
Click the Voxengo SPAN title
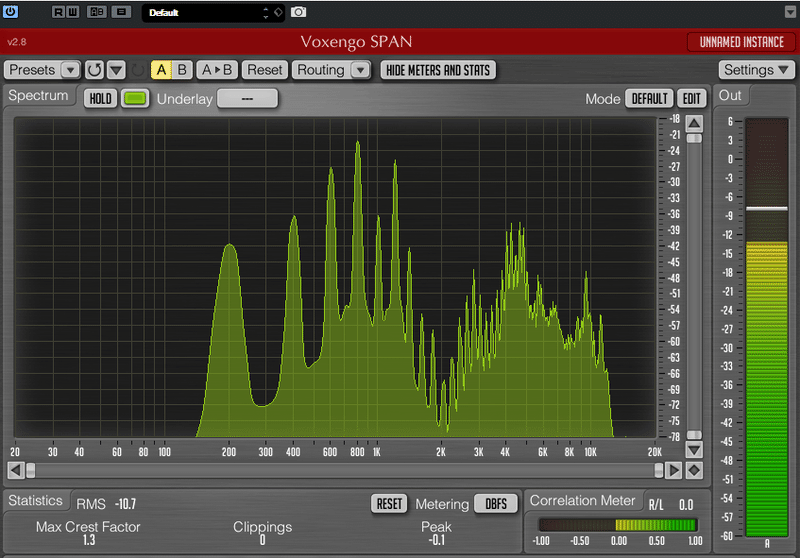click(356, 42)
